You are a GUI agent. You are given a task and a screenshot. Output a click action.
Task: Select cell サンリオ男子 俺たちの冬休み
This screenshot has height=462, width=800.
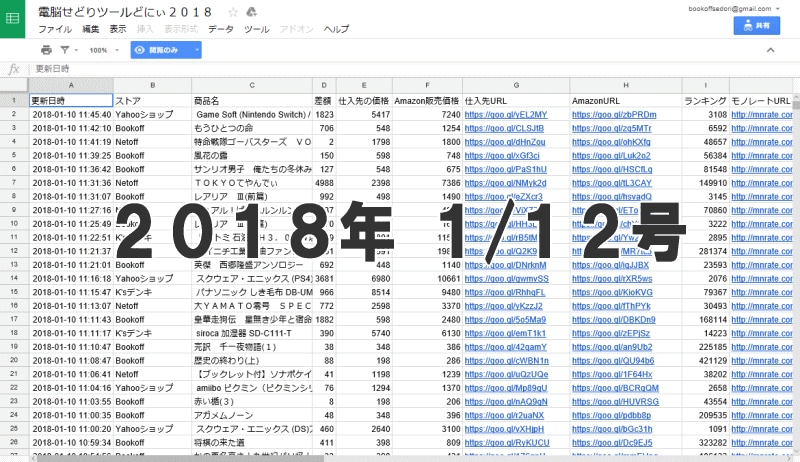click(x=252, y=169)
